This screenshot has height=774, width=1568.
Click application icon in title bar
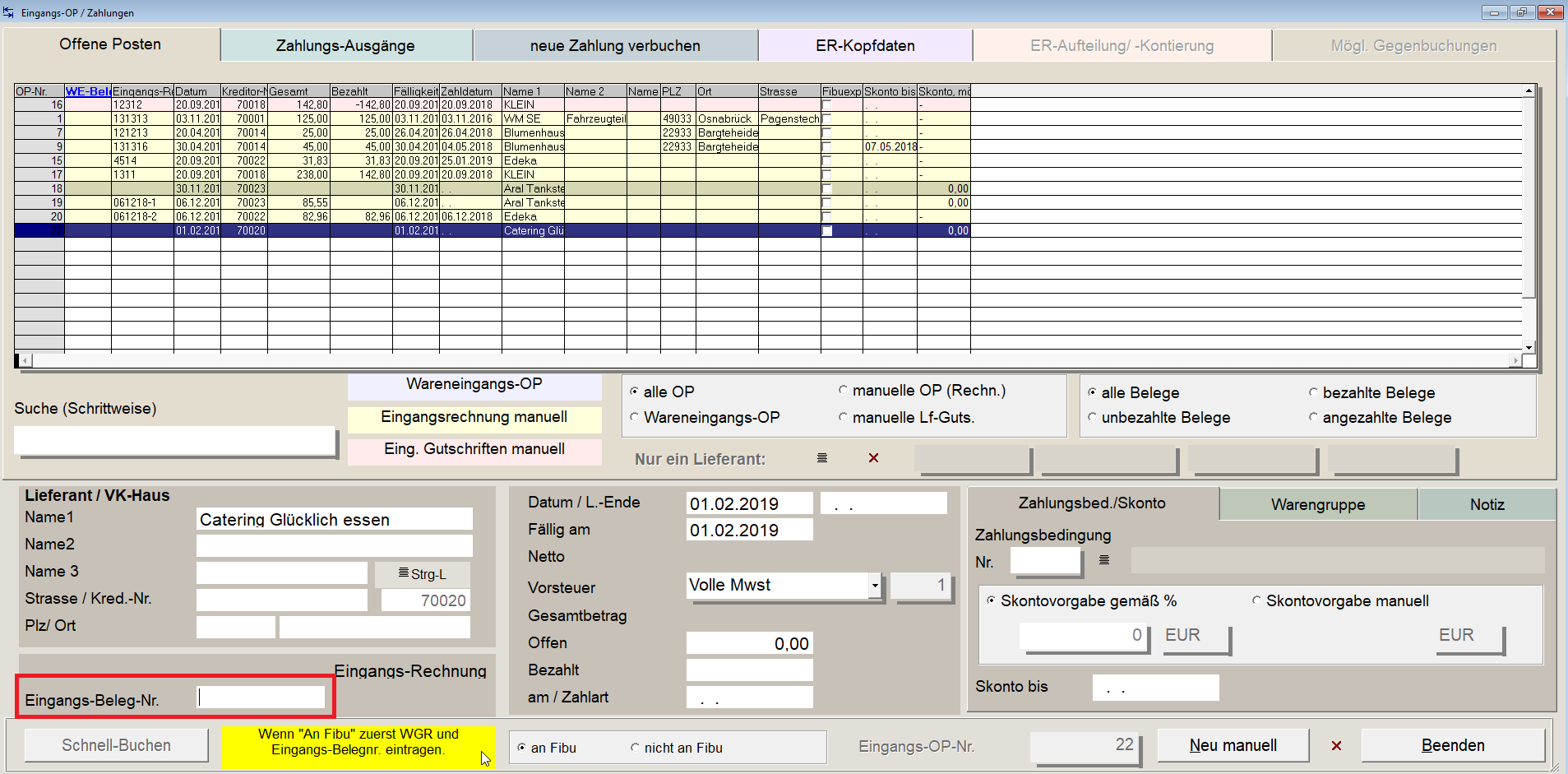9,12
